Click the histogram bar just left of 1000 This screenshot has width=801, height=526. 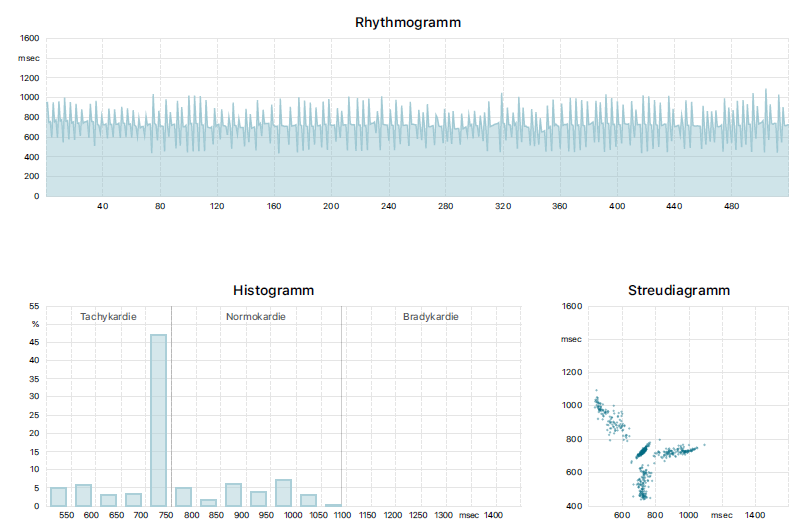pos(283,493)
